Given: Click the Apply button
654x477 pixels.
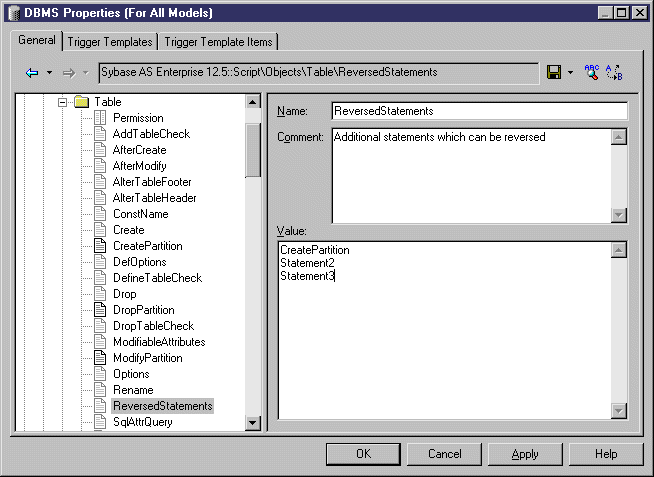Looking at the screenshot, I should [525, 454].
